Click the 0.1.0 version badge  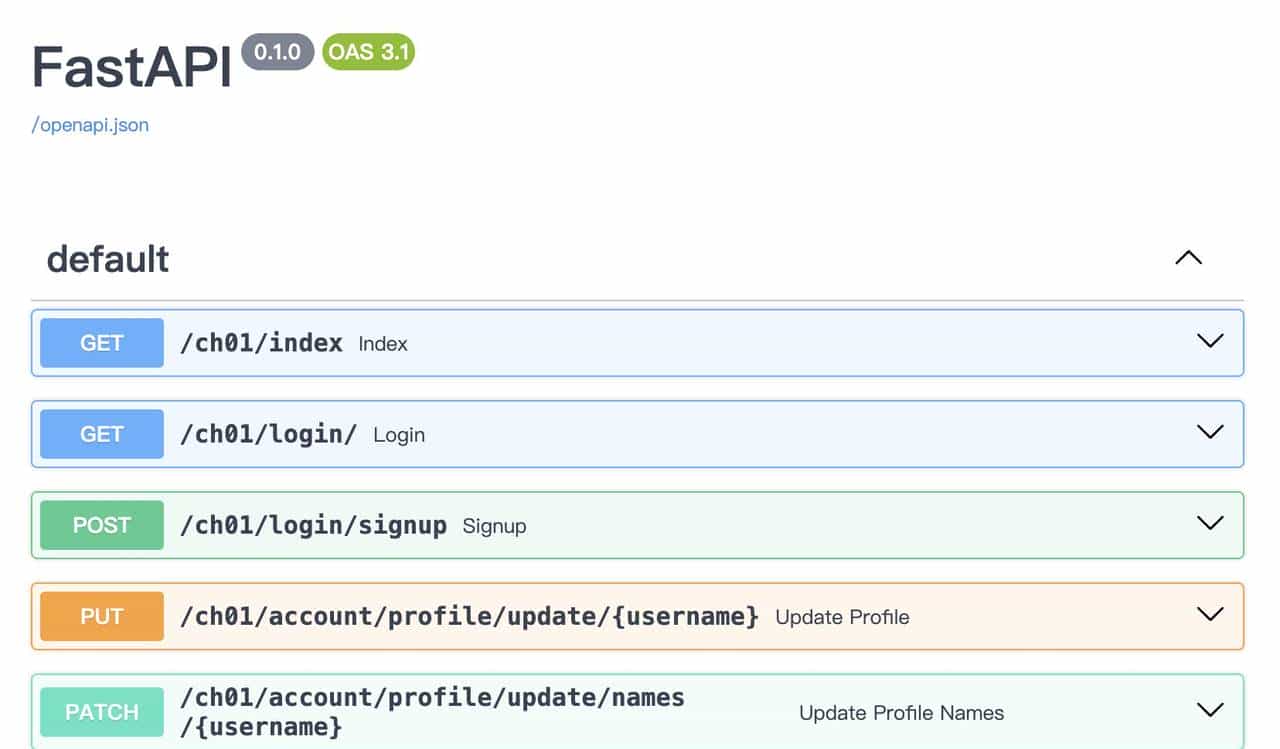(x=277, y=52)
